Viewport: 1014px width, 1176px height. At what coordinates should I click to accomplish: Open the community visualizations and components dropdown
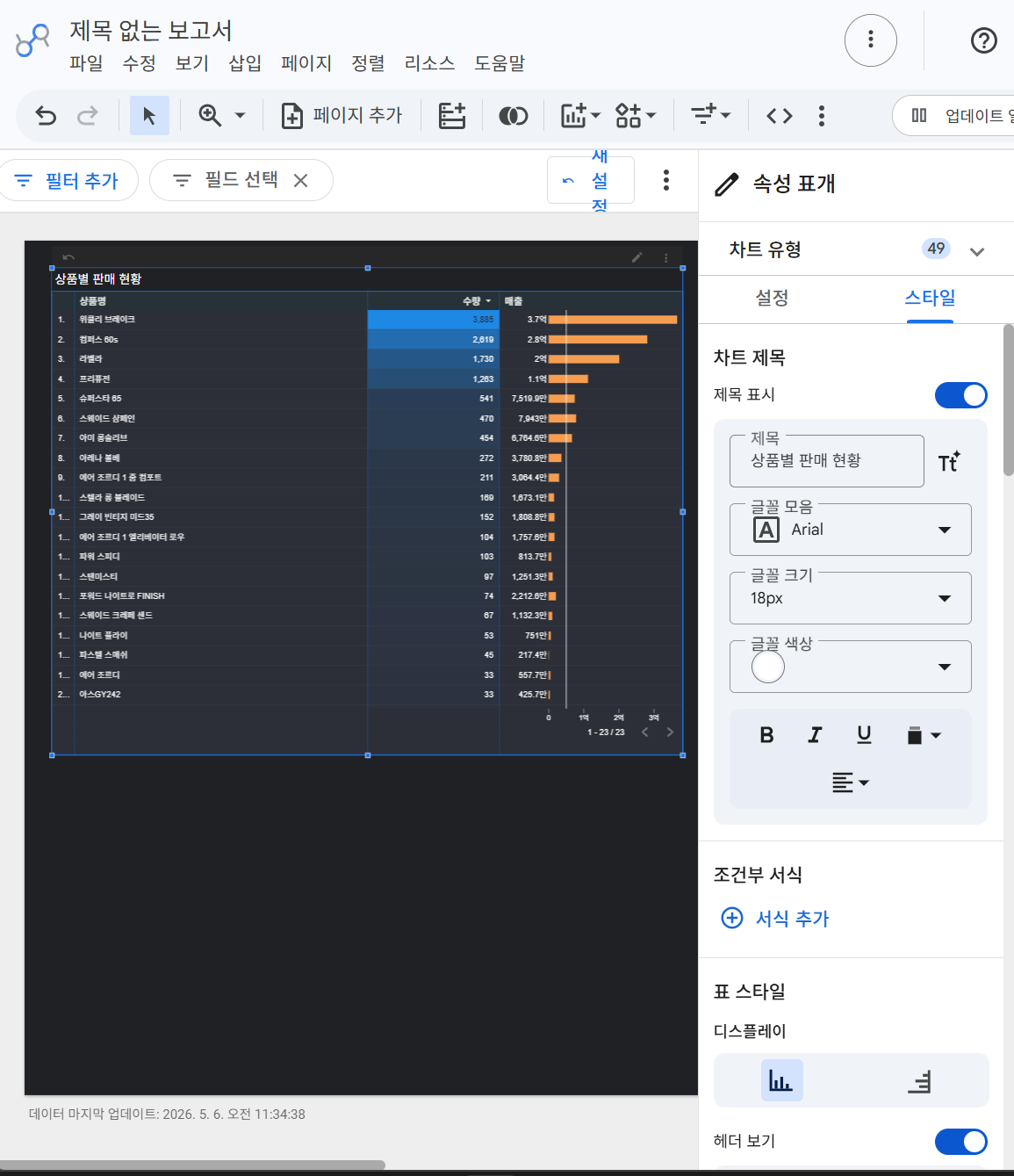636,115
